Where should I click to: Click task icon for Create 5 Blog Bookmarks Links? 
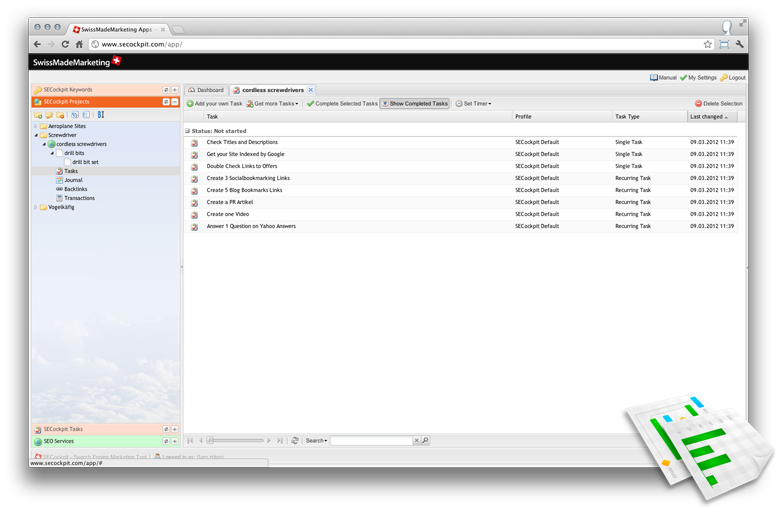pos(195,190)
